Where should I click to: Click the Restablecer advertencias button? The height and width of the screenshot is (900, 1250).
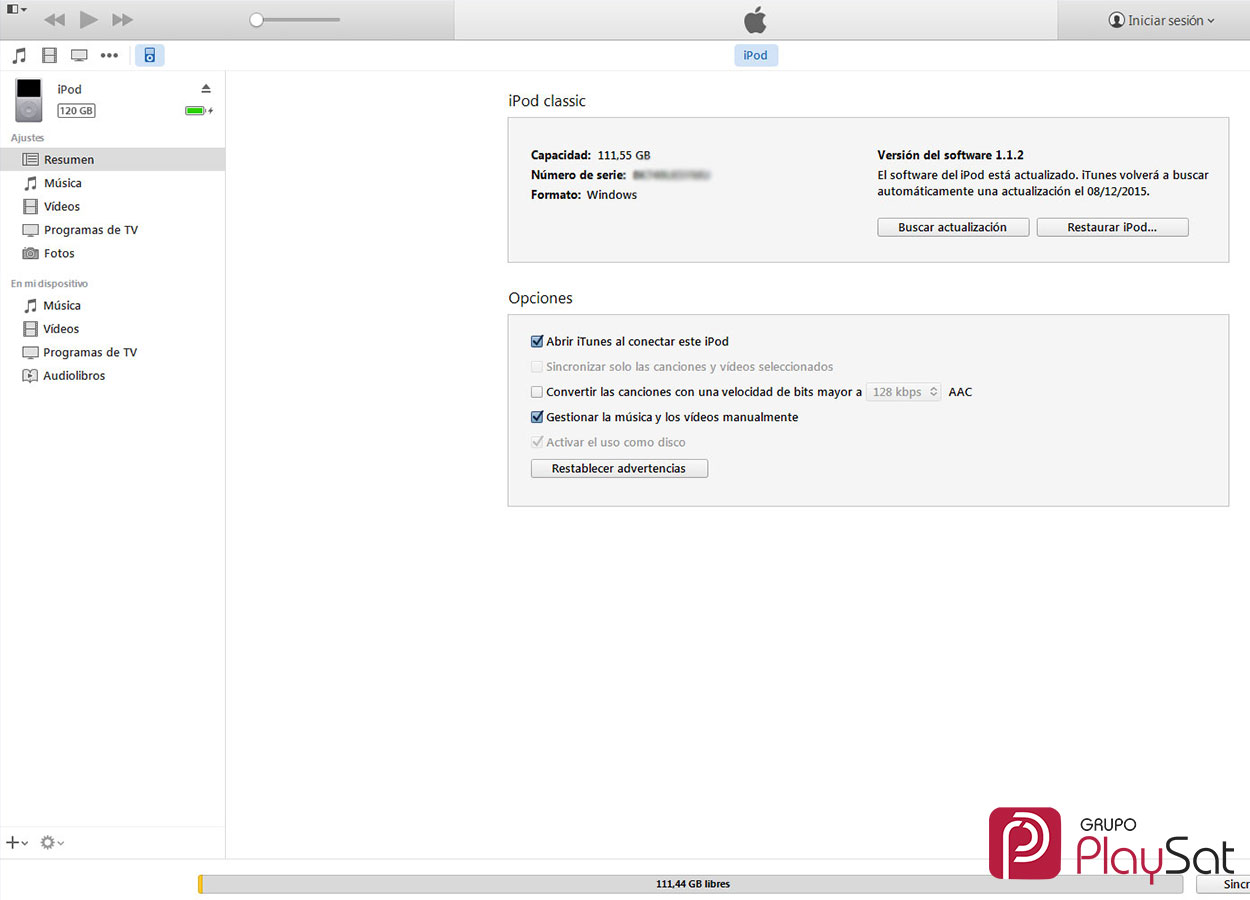click(619, 468)
